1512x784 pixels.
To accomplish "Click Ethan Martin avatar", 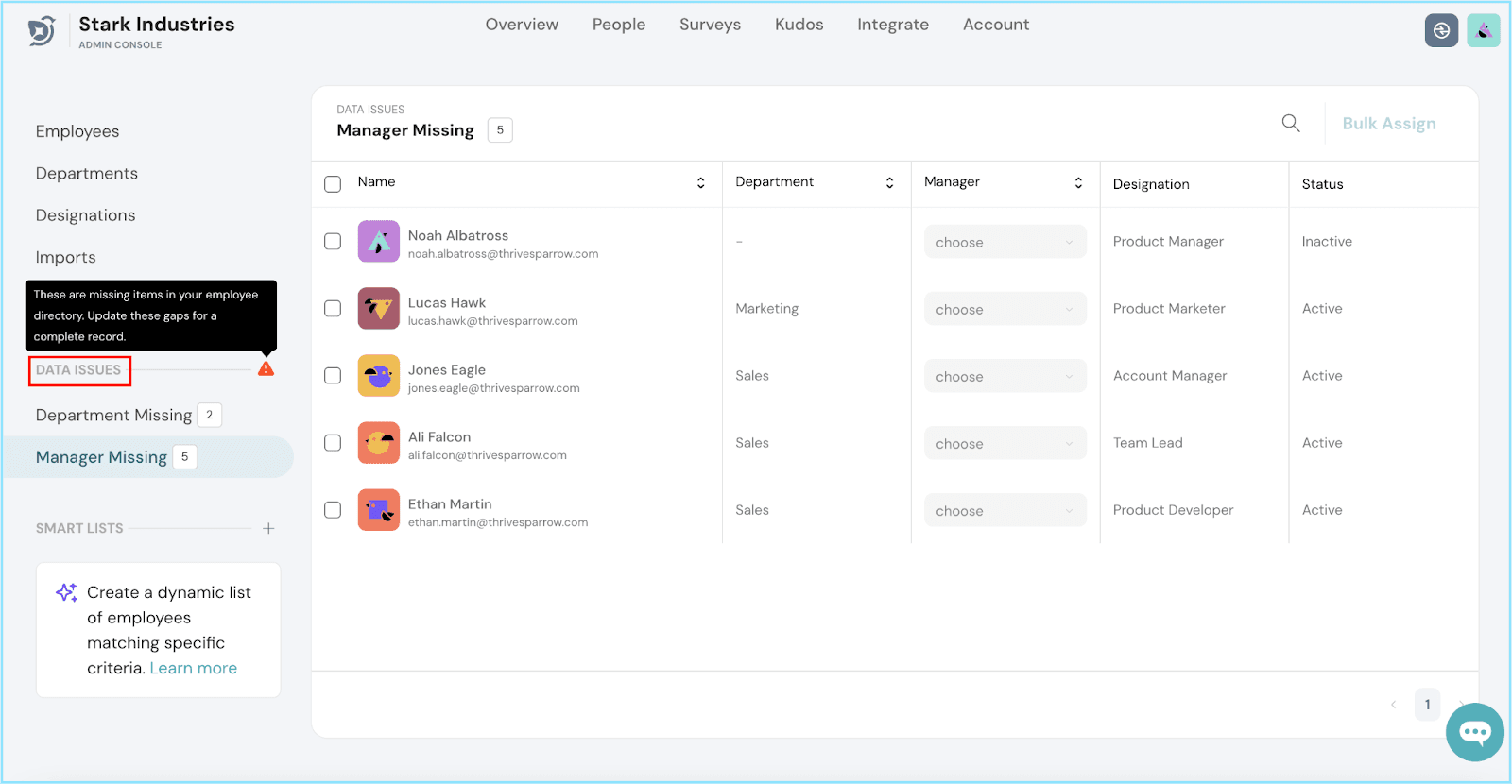I will 379,509.
